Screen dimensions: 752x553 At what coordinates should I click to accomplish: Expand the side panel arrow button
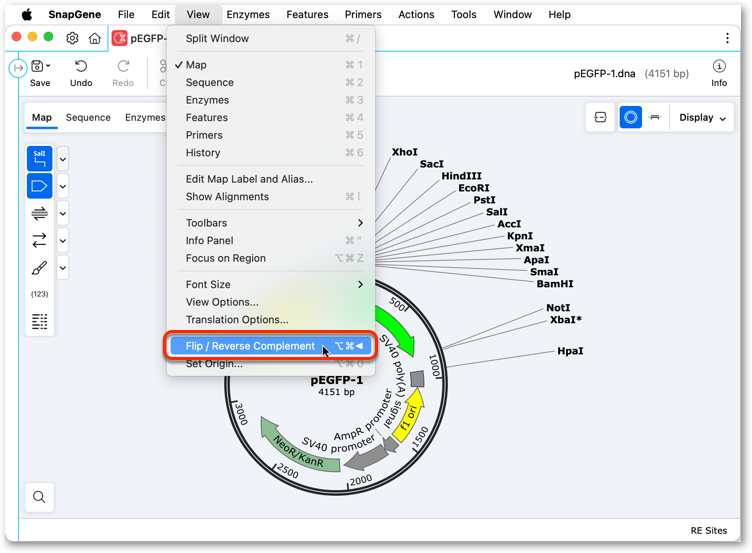(x=18, y=68)
